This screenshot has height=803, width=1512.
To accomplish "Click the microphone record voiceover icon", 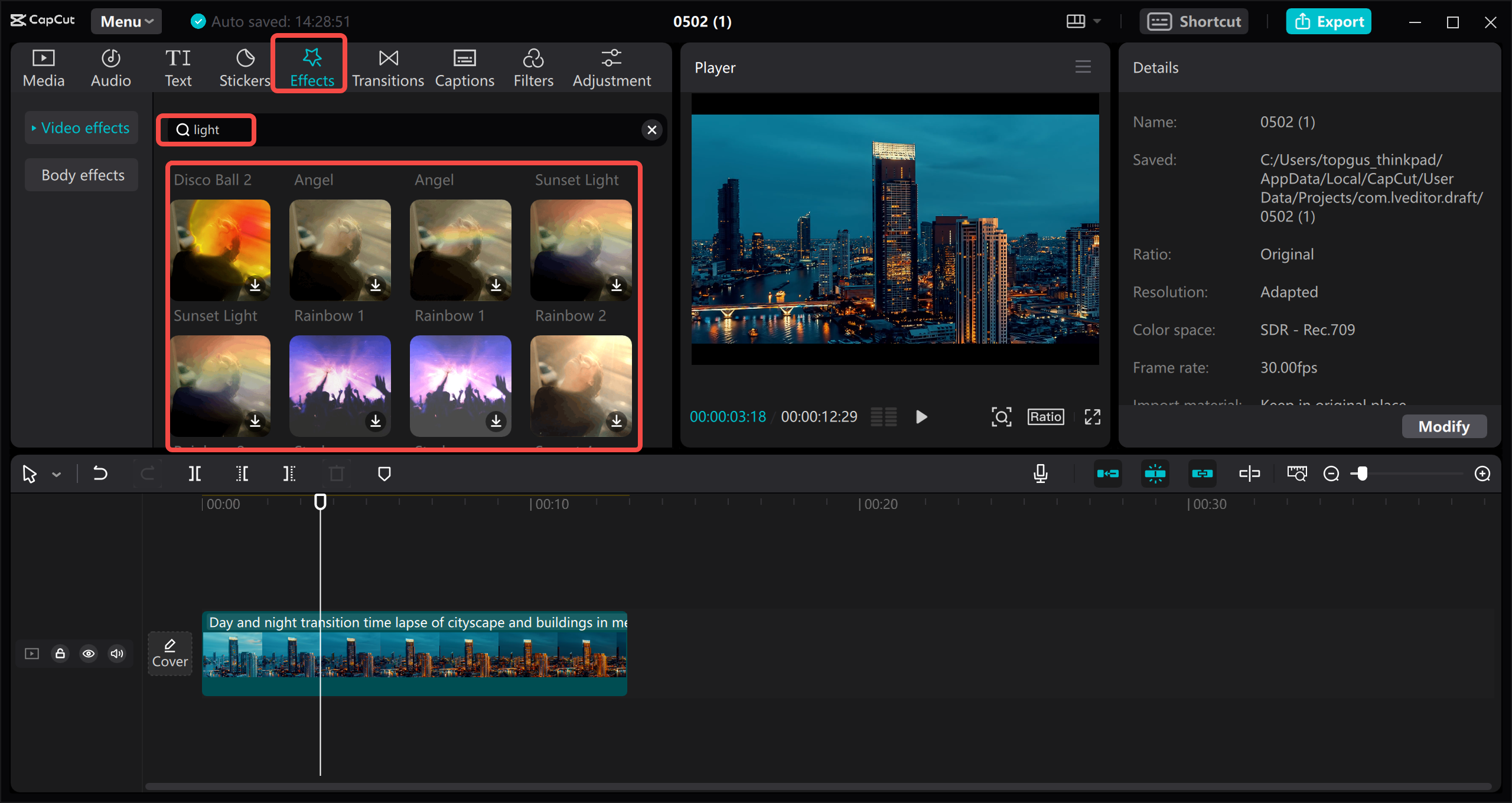I will coord(1041,474).
